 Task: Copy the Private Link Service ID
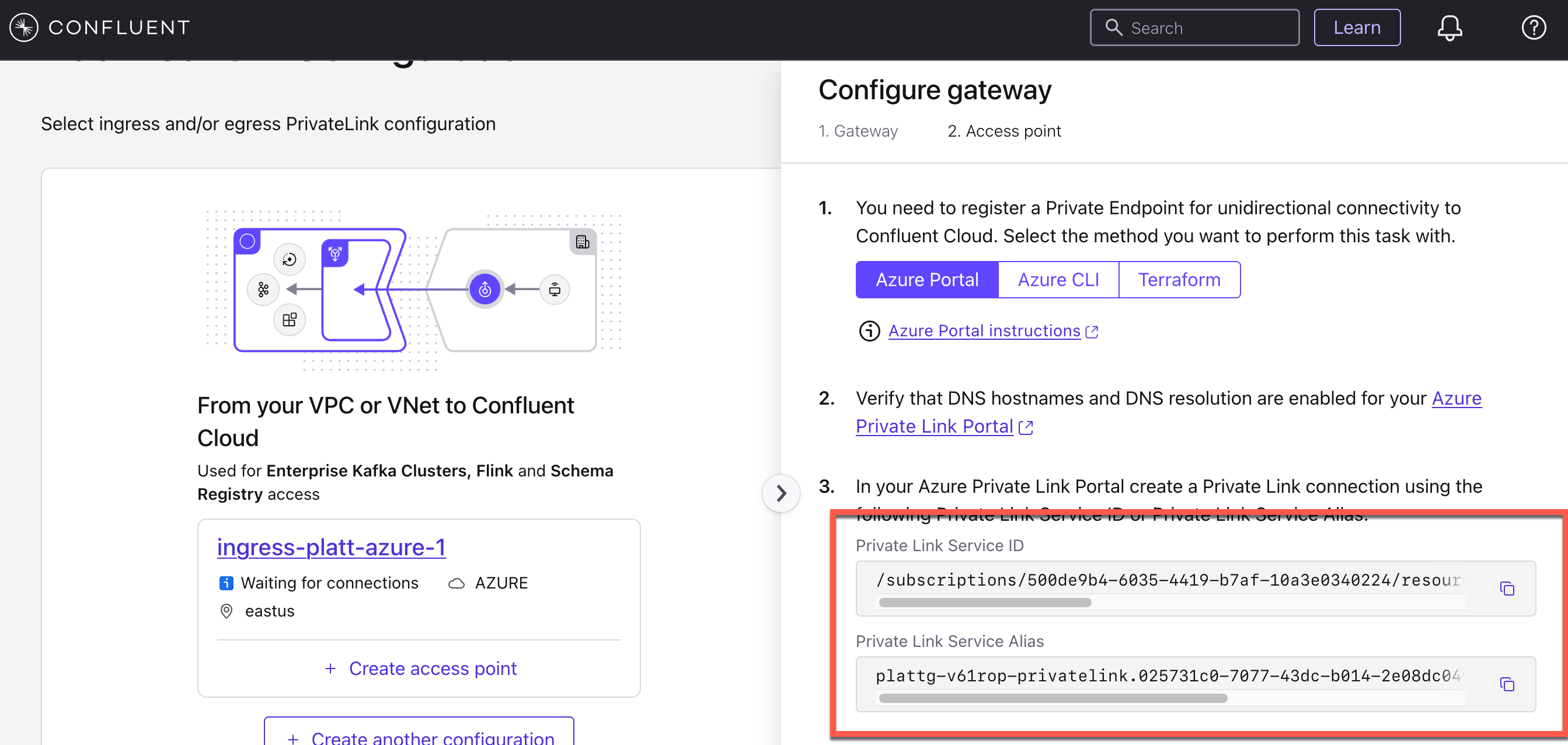(x=1508, y=588)
